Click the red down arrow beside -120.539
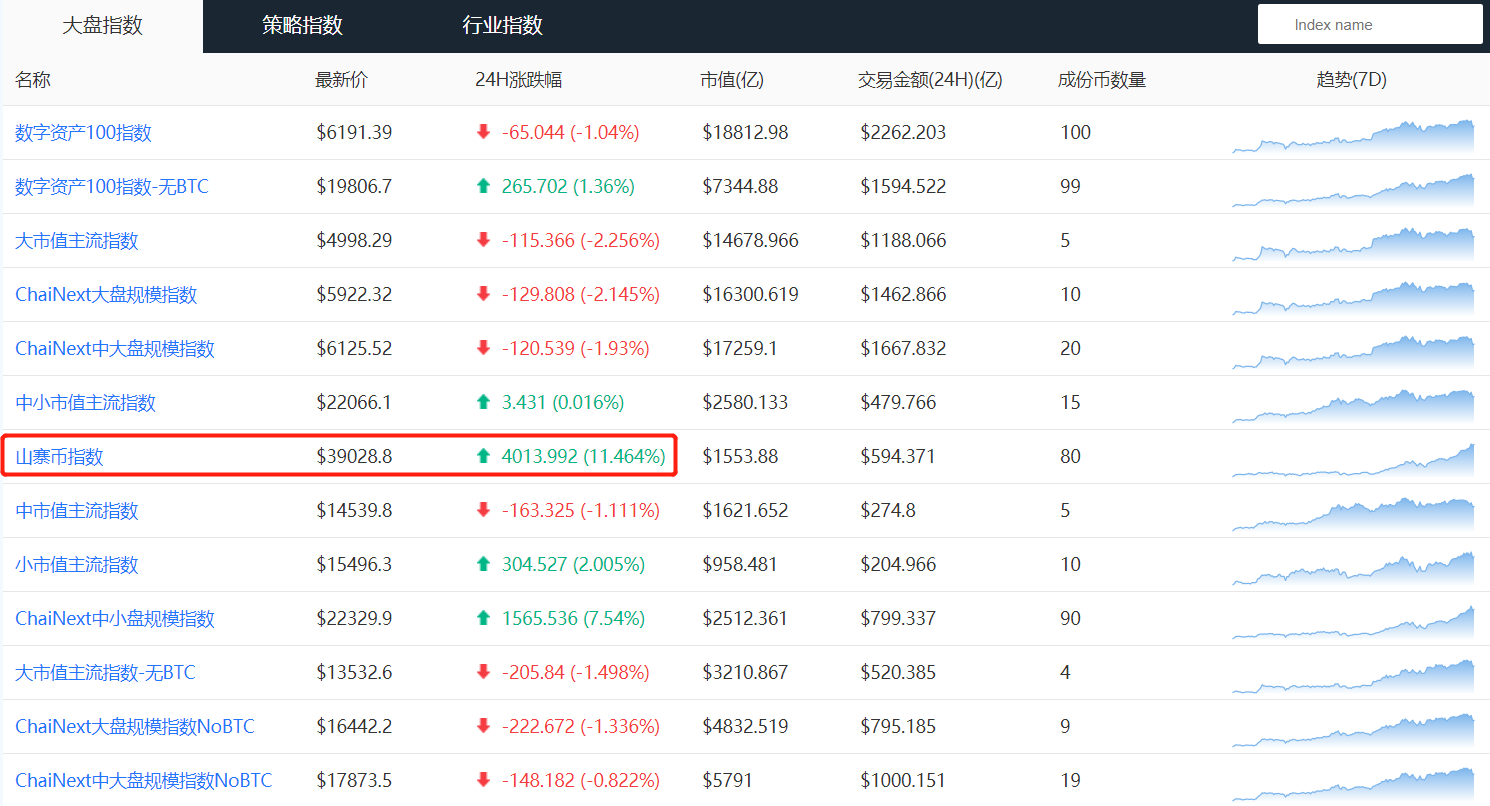This screenshot has height=806, width=1490. pyautogui.click(x=484, y=348)
